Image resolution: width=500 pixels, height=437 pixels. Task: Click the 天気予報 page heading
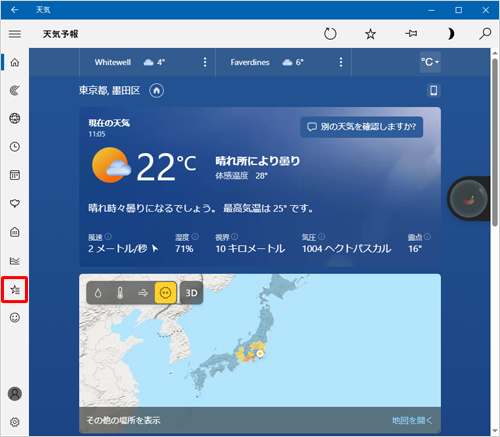coord(60,34)
